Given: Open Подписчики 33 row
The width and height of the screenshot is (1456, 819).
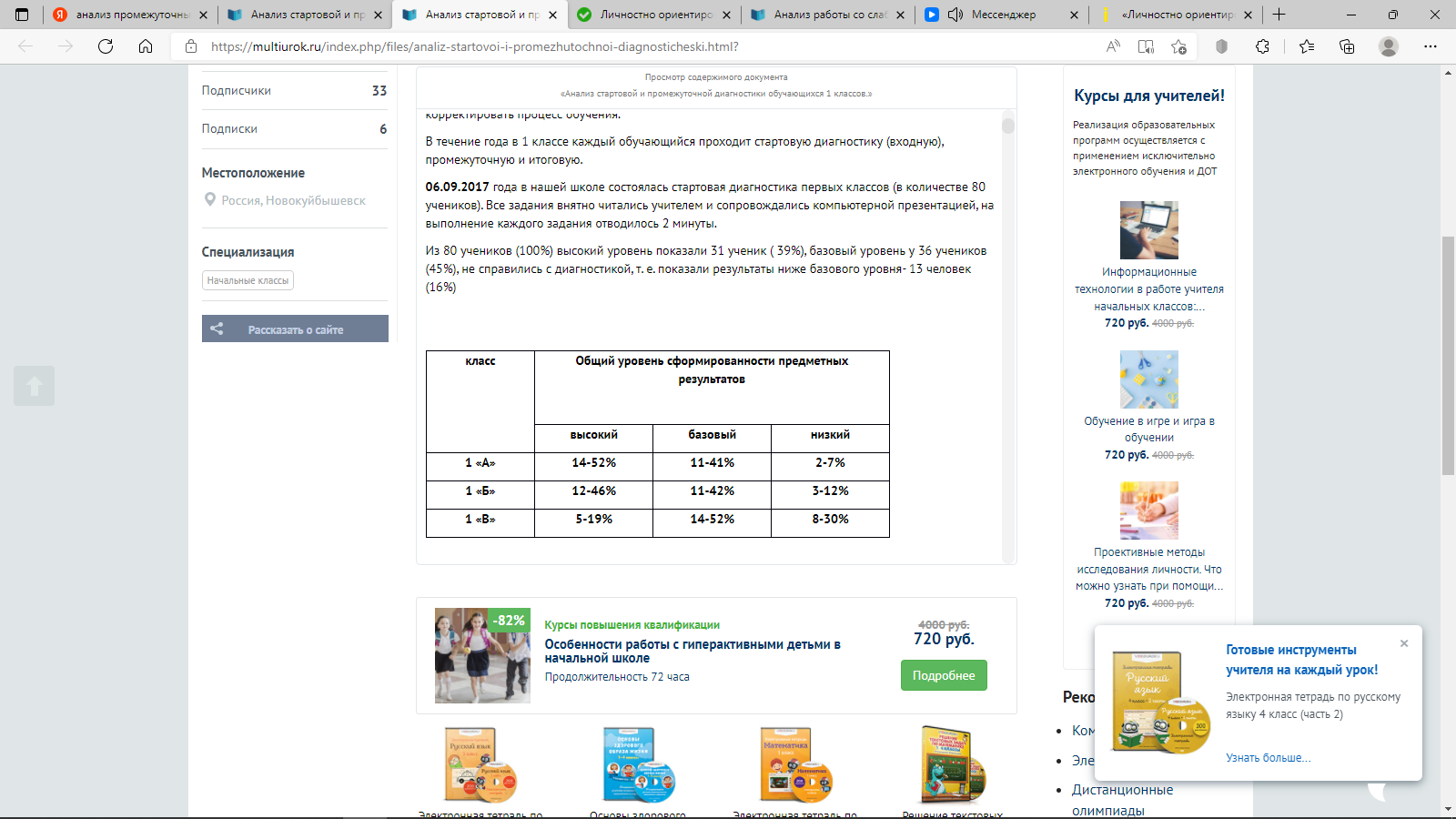Looking at the screenshot, I should point(295,90).
